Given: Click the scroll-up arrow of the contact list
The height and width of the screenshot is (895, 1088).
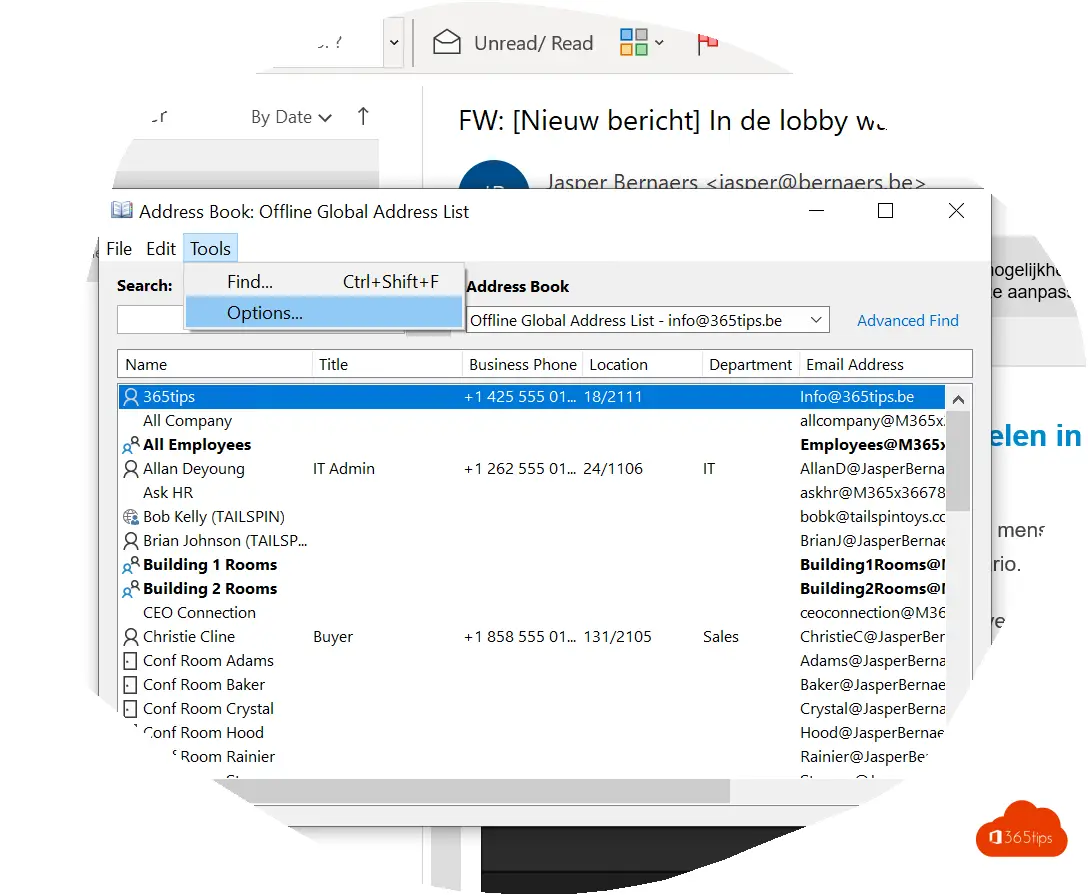Looking at the screenshot, I should (958, 399).
